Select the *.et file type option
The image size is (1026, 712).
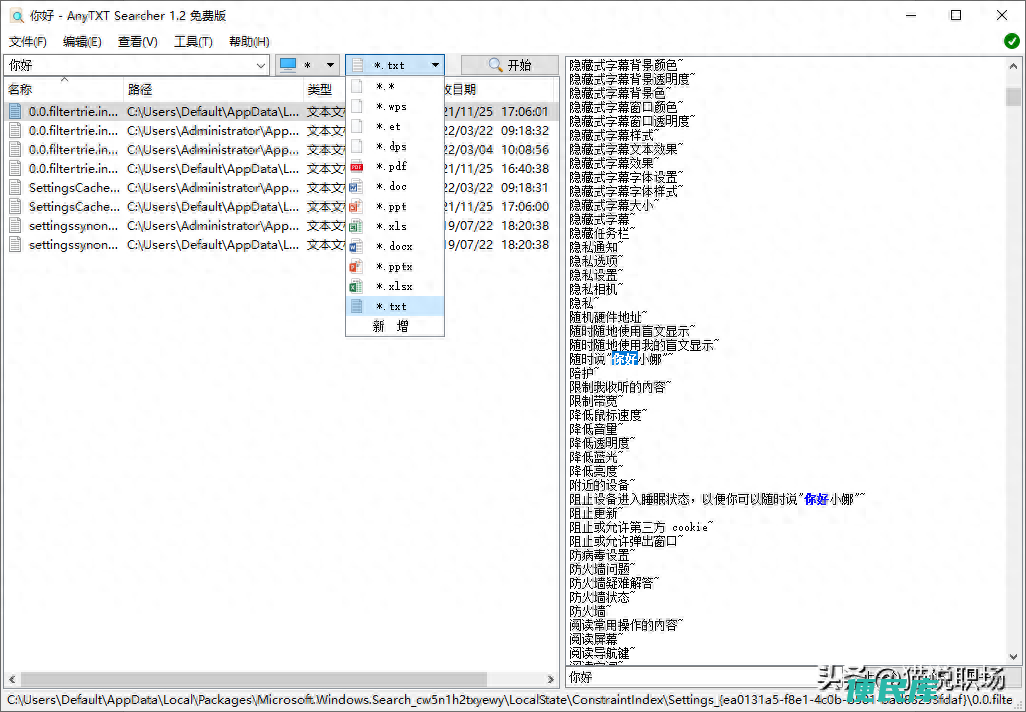[395, 126]
